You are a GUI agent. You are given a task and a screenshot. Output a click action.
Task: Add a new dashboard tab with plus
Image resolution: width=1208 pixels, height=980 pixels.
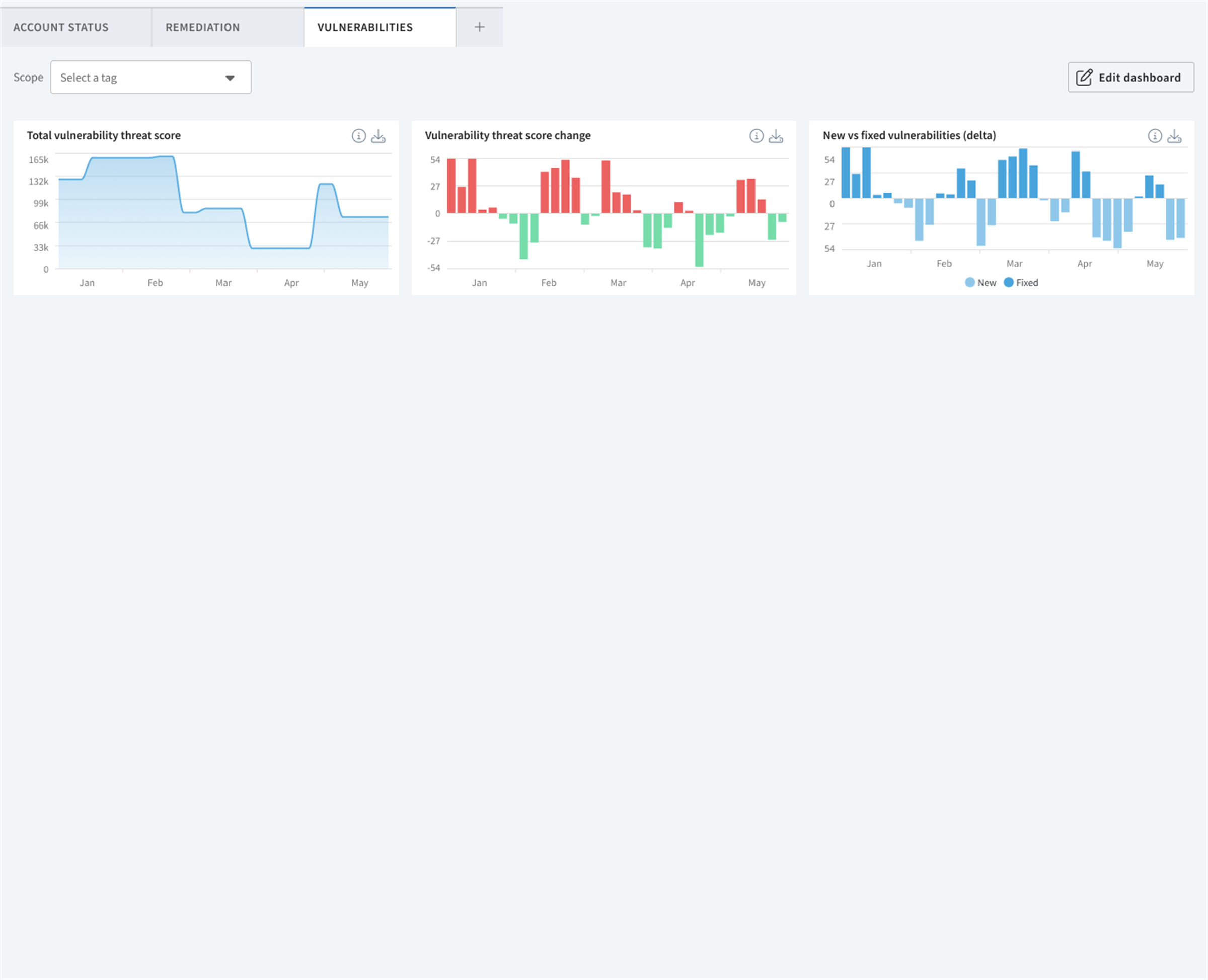pos(480,27)
